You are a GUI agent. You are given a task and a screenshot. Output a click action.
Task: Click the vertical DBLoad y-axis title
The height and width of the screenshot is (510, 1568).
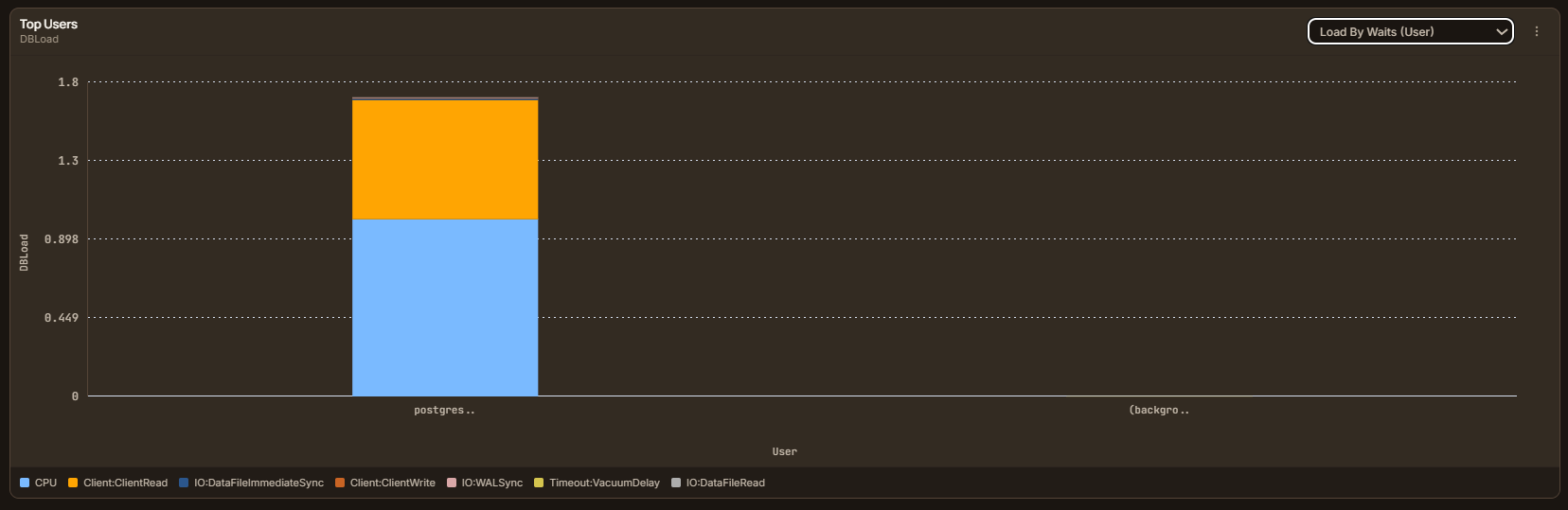25,253
